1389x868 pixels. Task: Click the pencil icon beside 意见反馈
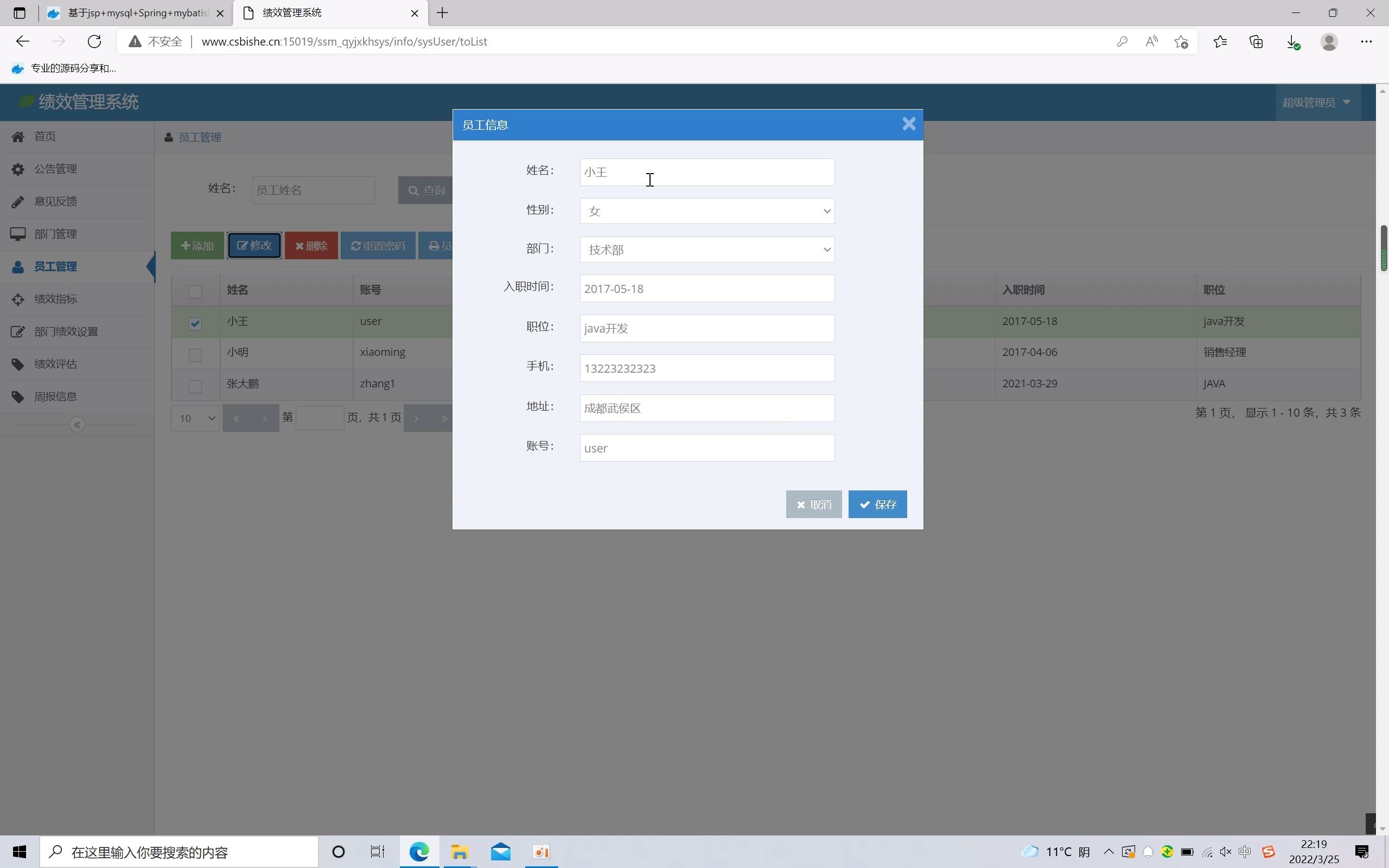pyautogui.click(x=18, y=201)
